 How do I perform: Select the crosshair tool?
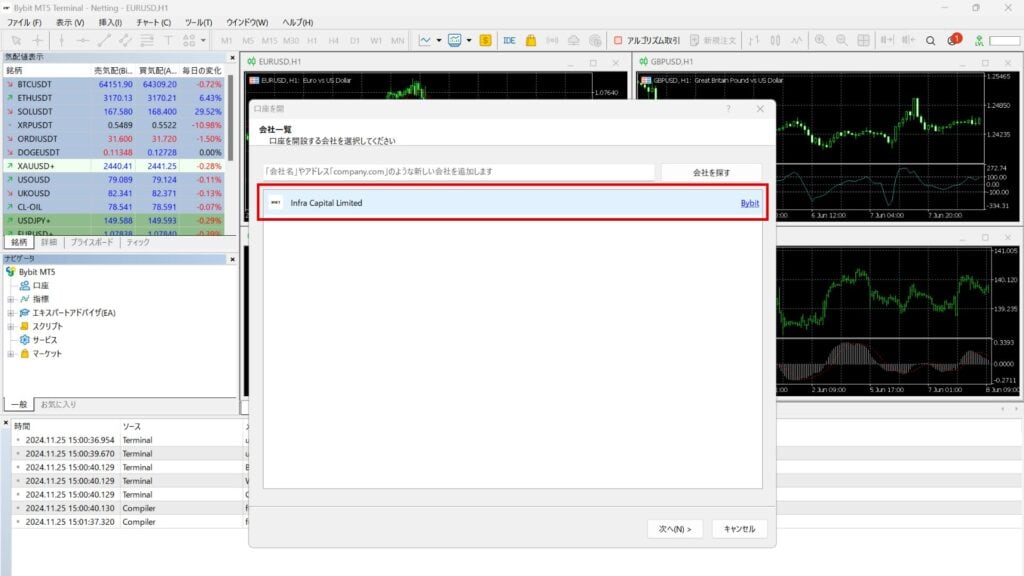38,40
